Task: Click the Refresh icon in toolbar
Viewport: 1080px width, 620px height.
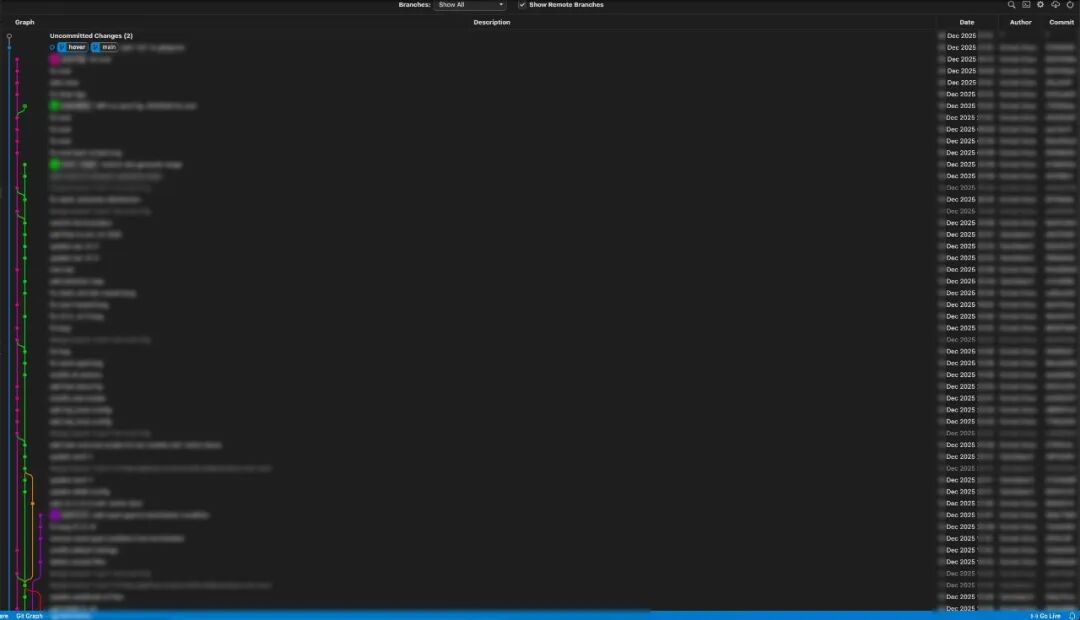Action: (1070, 5)
